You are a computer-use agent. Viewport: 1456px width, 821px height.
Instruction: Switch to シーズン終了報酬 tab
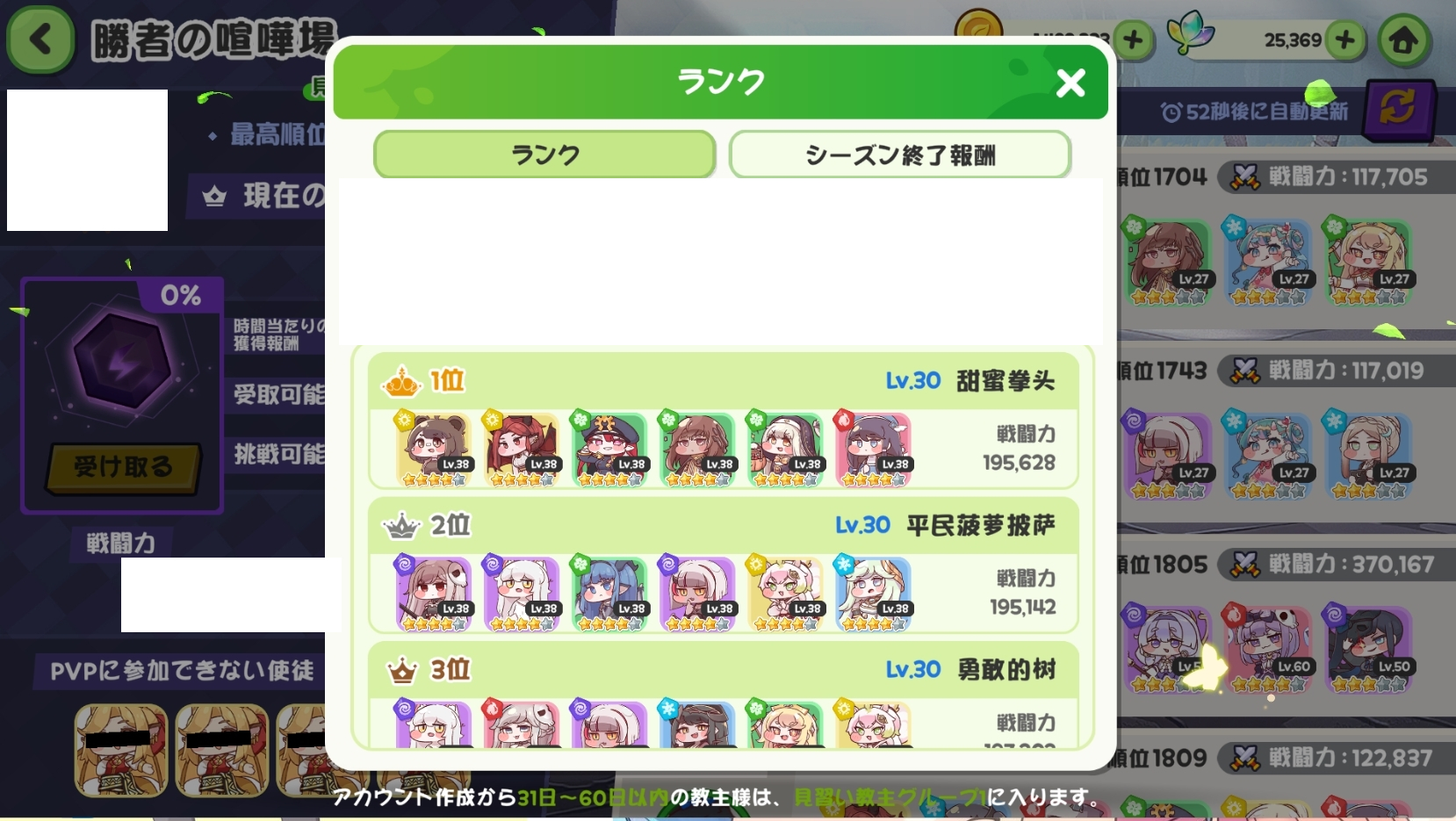click(x=900, y=155)
